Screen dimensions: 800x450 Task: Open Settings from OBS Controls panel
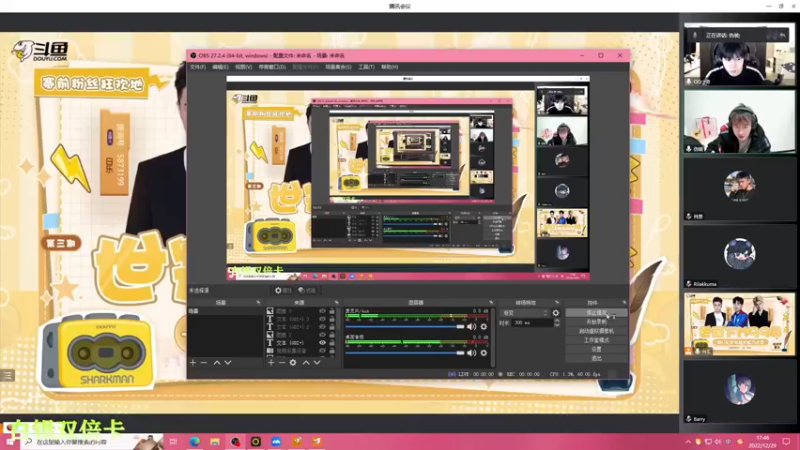(596, 349)
